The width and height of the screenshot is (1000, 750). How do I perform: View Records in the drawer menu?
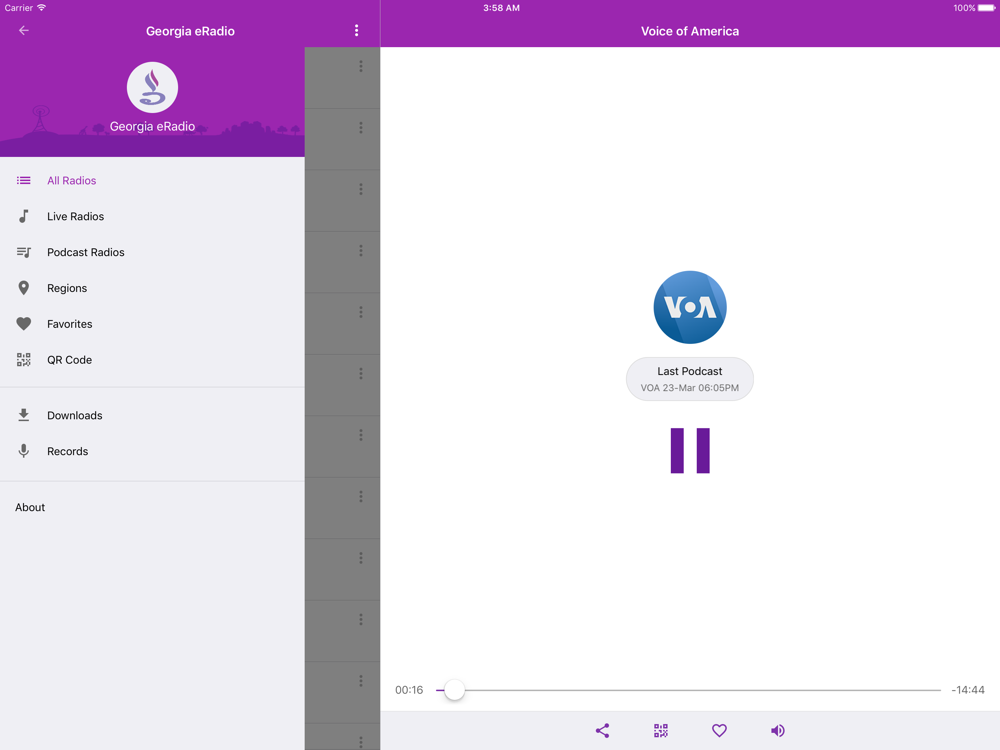(152, 451)
